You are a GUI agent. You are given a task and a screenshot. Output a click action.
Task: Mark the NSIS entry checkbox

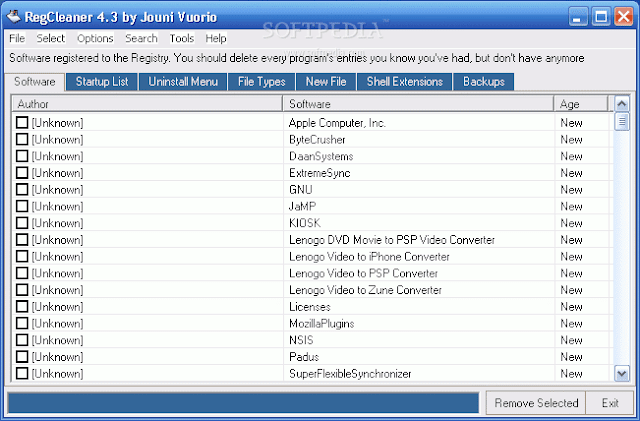point(22,340)
